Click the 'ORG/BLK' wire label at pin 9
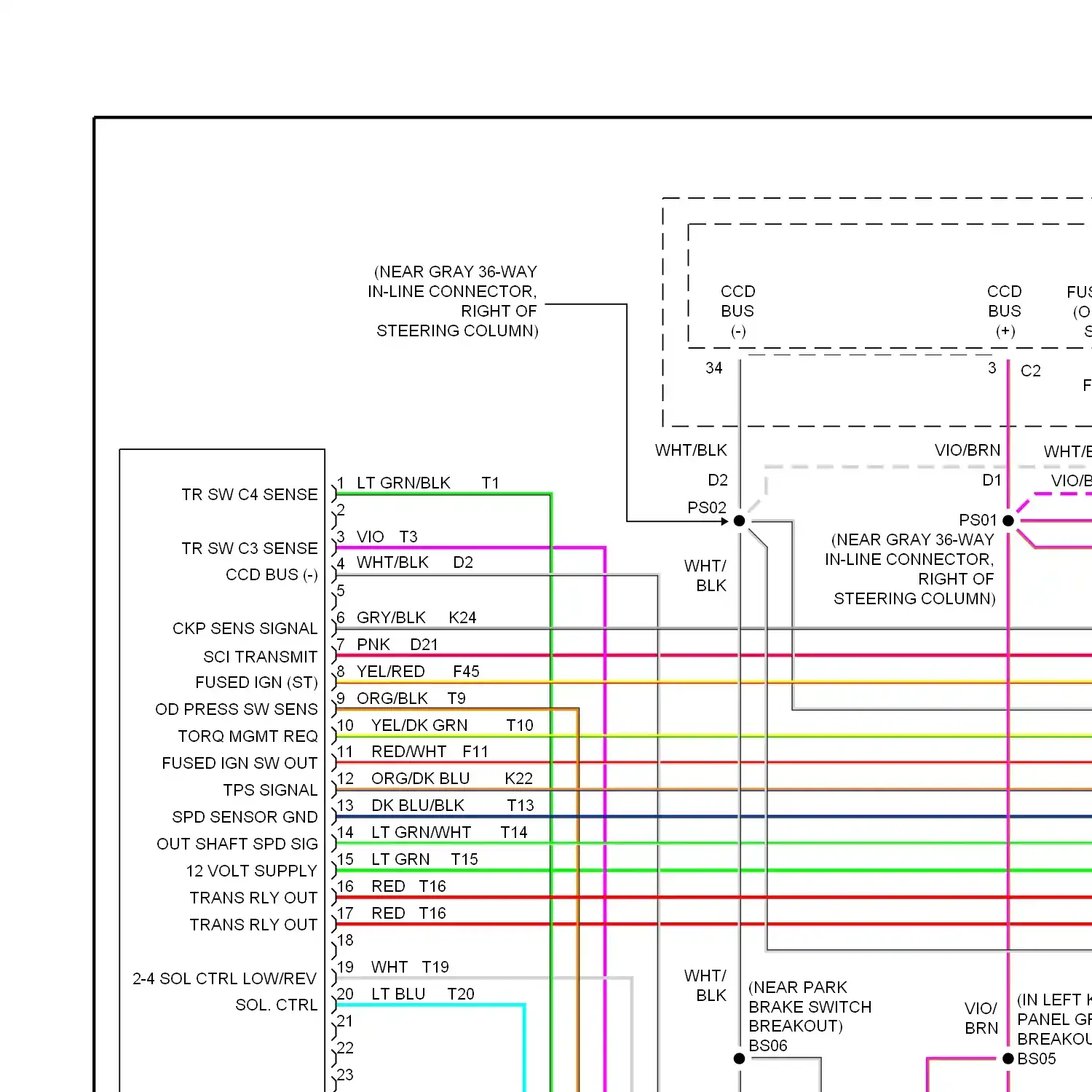 pyautogui.click(x=392, y=698)
